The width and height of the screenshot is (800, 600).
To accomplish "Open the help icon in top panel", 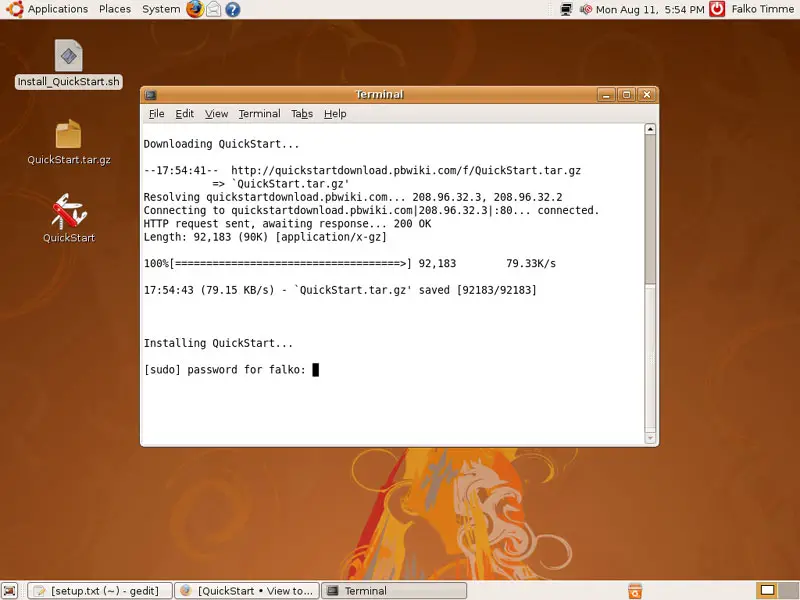I will pos(233,9).
